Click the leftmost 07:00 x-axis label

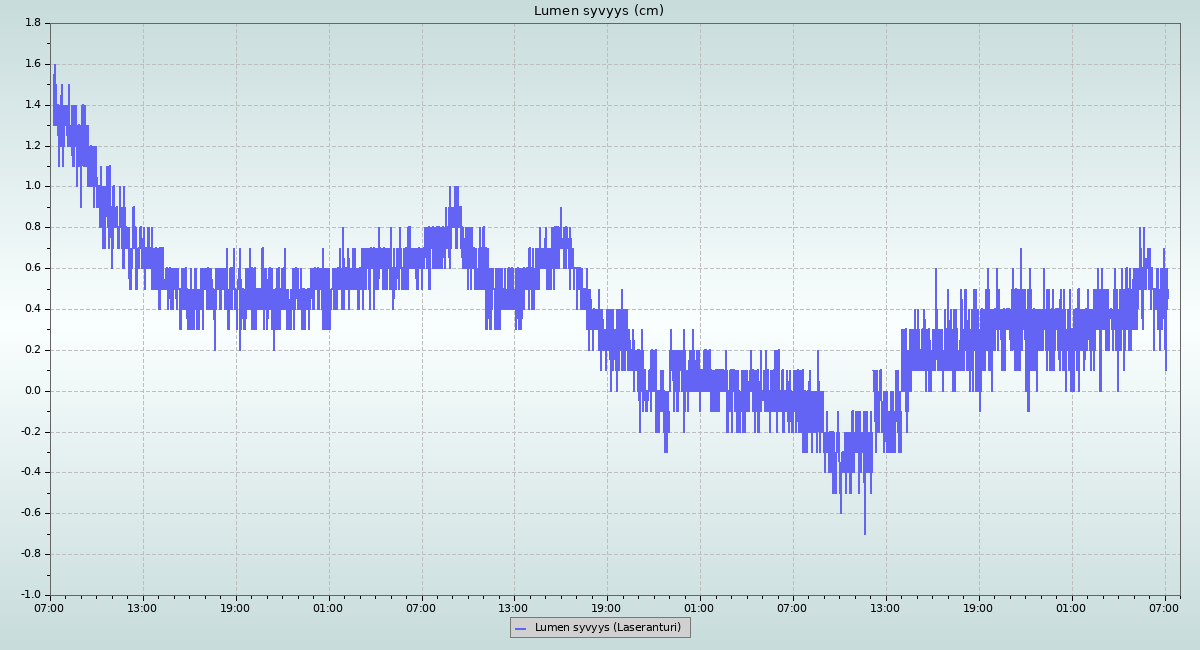(x=49, y=608)
